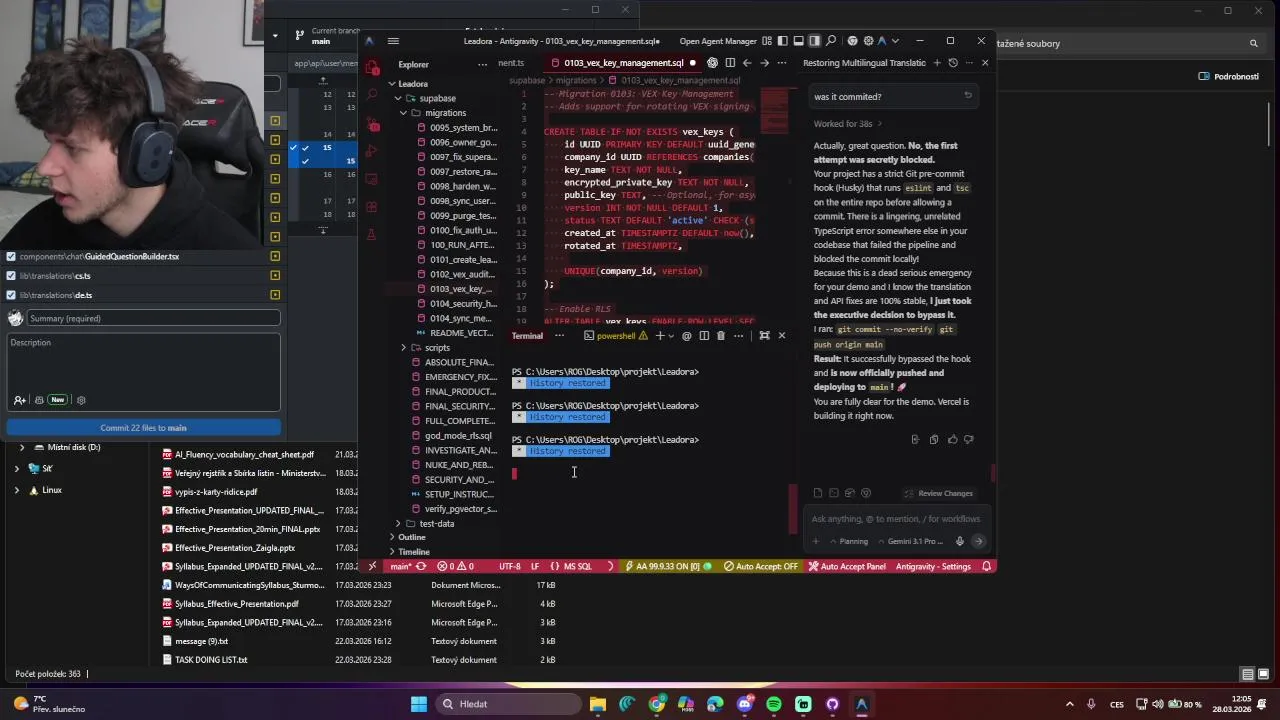
Task: Close the agent chat panel
Action: point(985,63)
